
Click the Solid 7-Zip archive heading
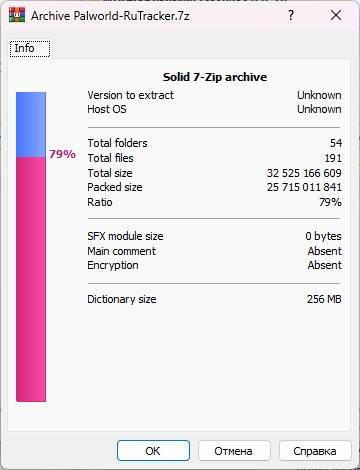(x=215, y=77)
